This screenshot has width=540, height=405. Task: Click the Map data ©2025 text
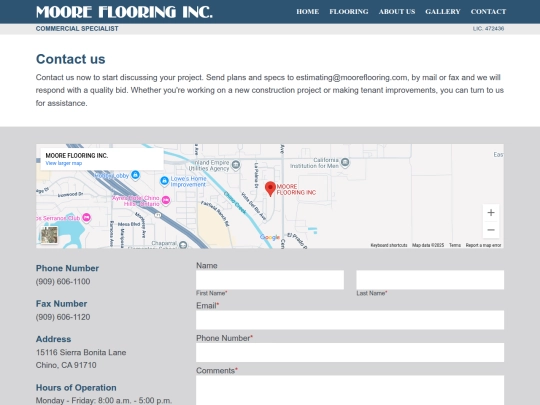click(428, 245)
